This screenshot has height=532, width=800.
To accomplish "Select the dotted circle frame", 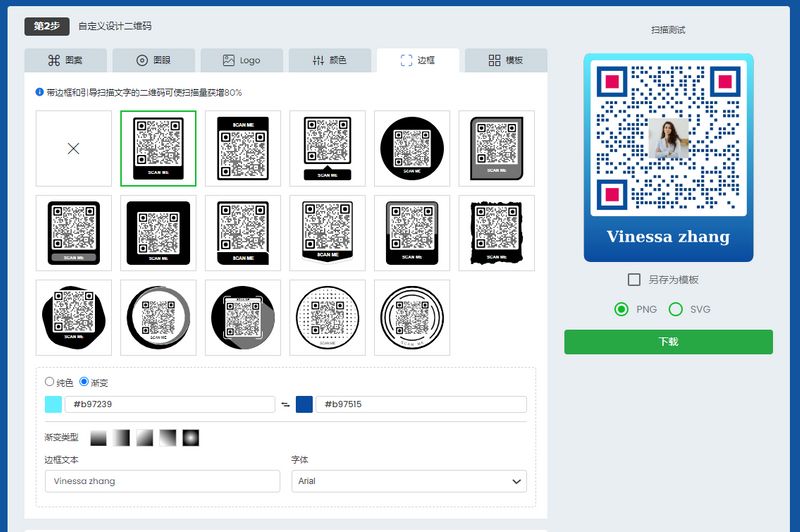I will [x=328, y=317].
